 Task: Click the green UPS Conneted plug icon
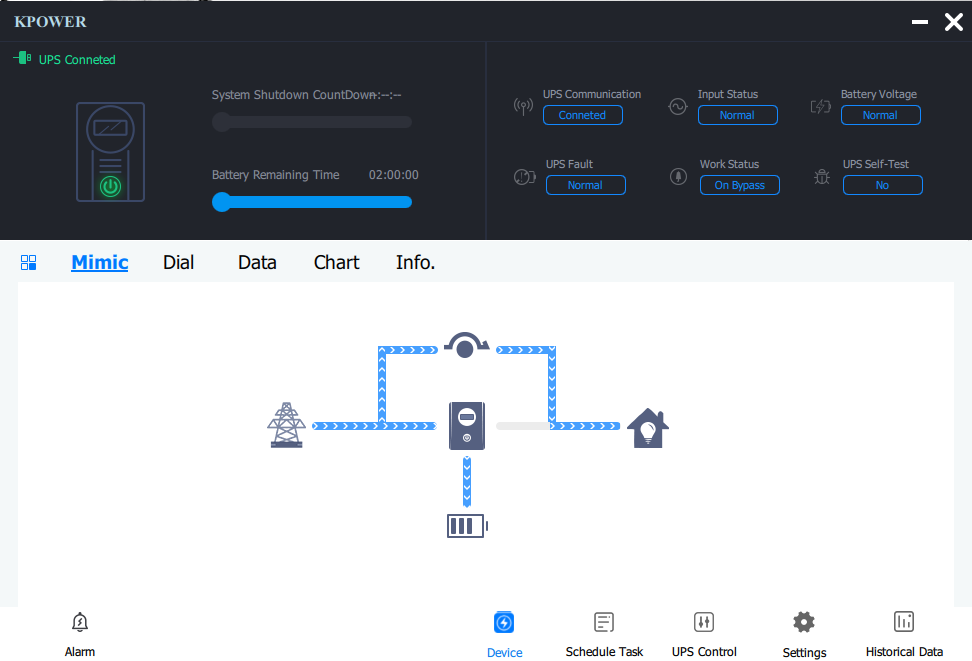click(x=22, y=58)
